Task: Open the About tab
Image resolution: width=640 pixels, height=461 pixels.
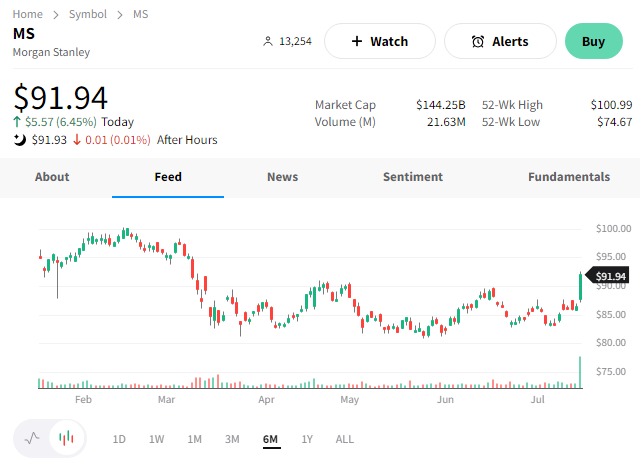Action: tap(52, 177)
